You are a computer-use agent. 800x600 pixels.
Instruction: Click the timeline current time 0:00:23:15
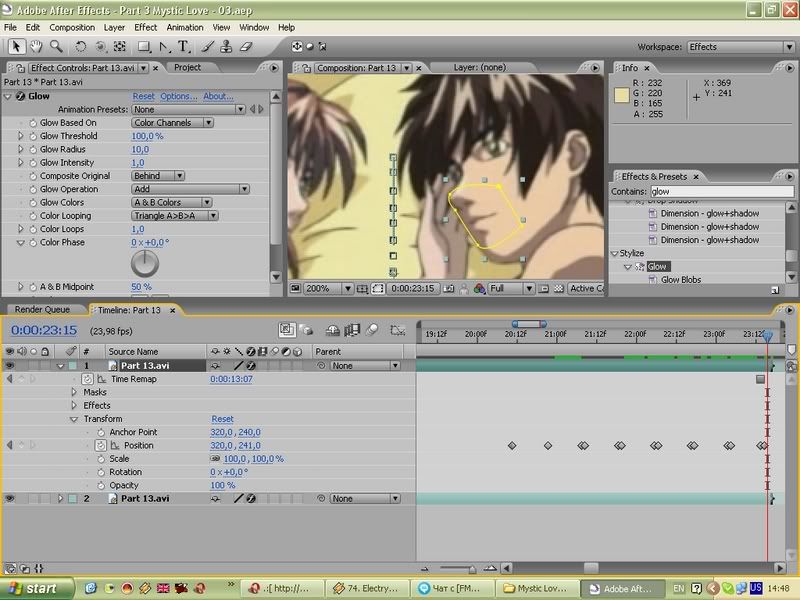(x=44, y=331)
